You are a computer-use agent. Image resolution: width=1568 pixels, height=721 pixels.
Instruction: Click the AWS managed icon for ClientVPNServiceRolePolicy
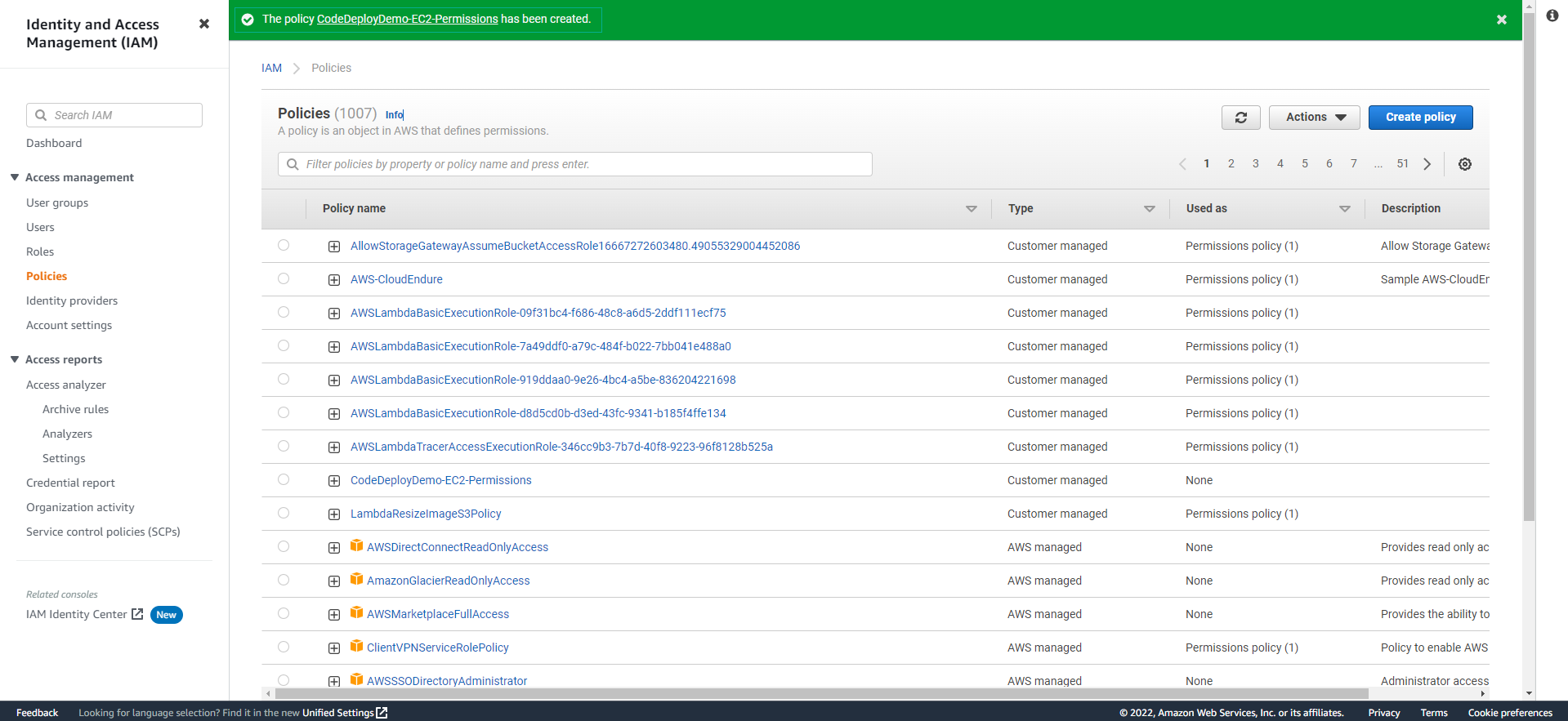click(x=356, y=646)
